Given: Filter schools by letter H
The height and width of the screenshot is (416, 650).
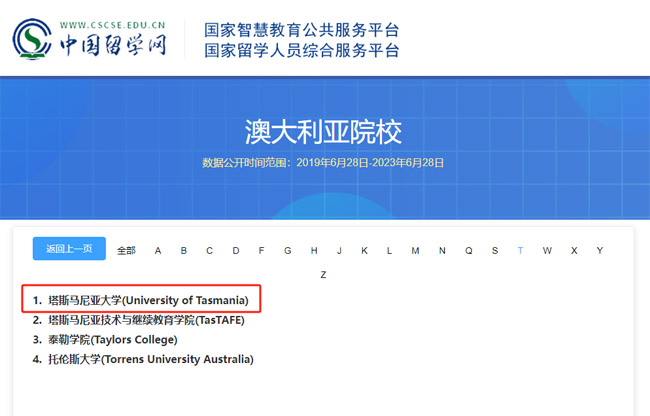Looking at the screenshot, I should tap(314, 251).
